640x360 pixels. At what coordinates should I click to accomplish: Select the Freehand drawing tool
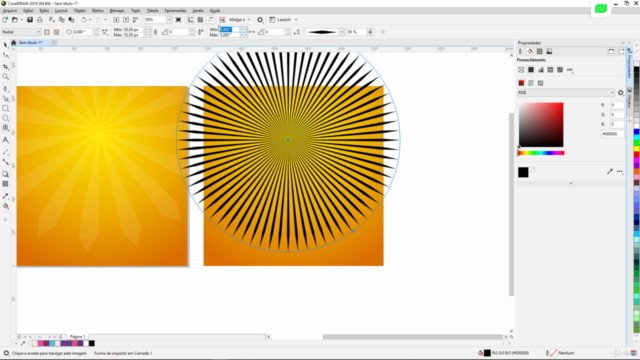tap(5, 88)
